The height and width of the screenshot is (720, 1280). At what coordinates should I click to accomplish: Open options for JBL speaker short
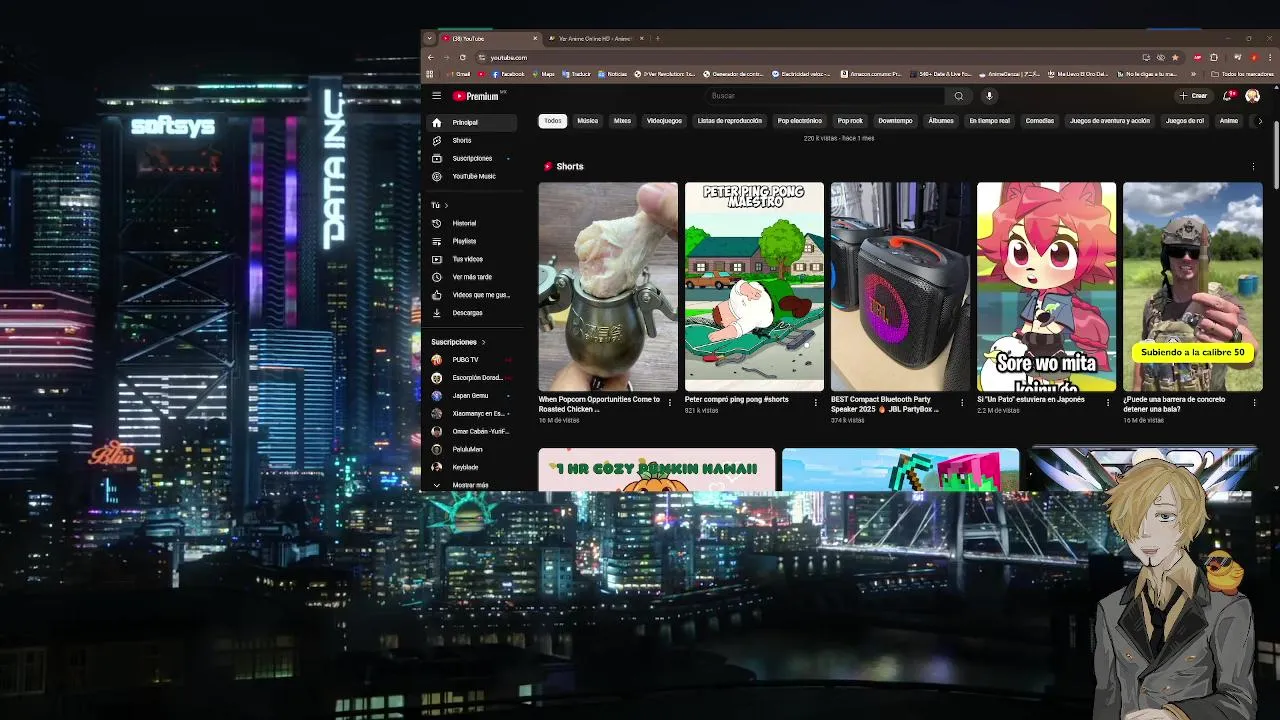[x=962, y=403]
